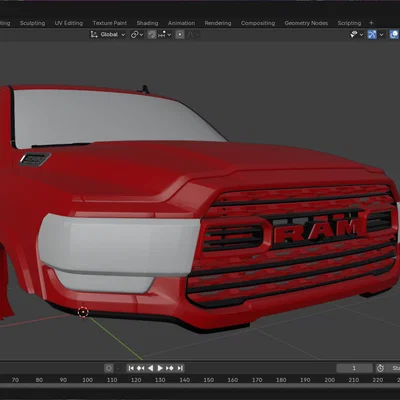The image size is (400, 400).
Task: Open the proportional editing falloff dropdown
Action: [x=193, y=35]
